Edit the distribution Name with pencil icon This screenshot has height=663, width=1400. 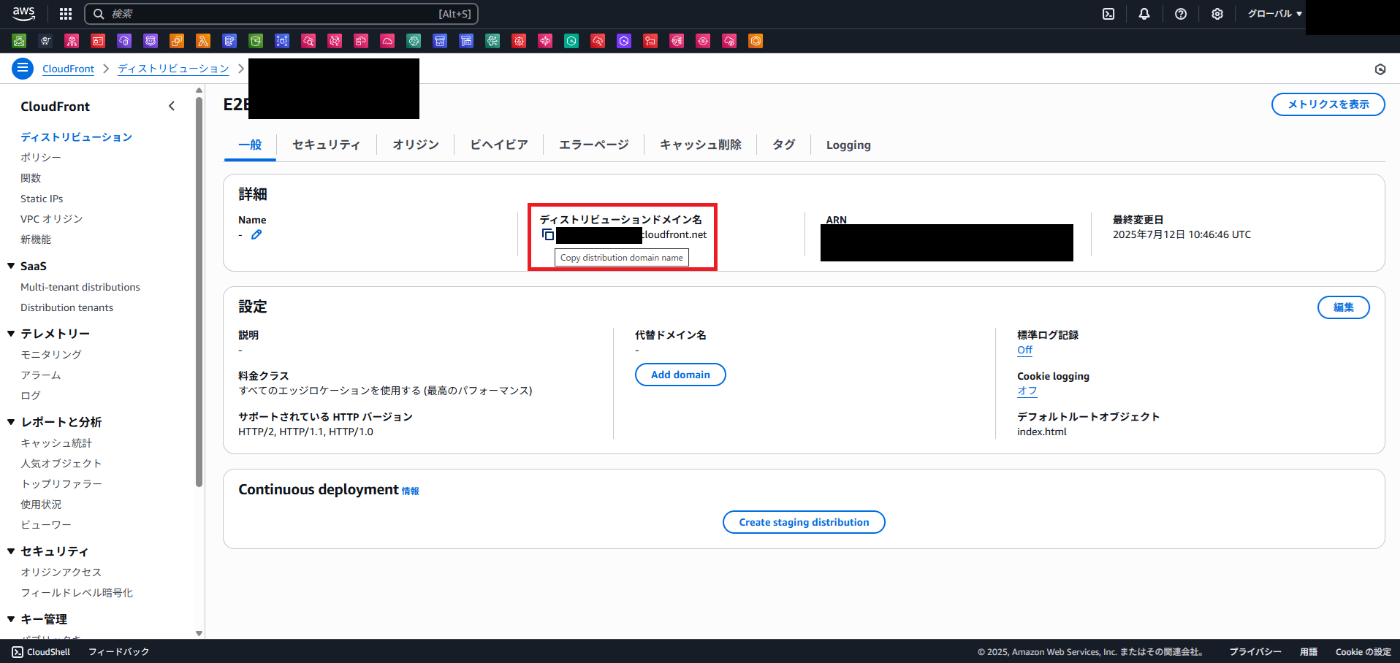256,234
